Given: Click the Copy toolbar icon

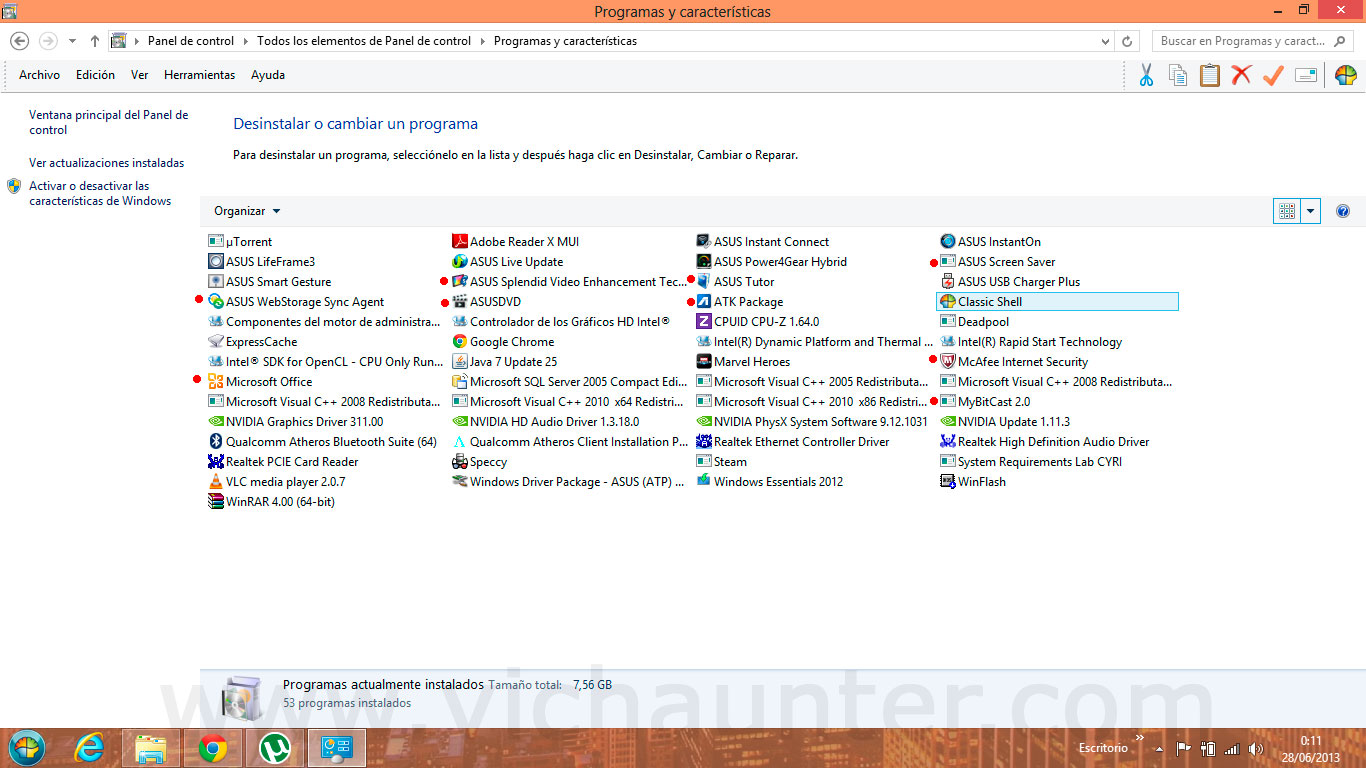Looking at the screenshot, I should coord(1178,75).
